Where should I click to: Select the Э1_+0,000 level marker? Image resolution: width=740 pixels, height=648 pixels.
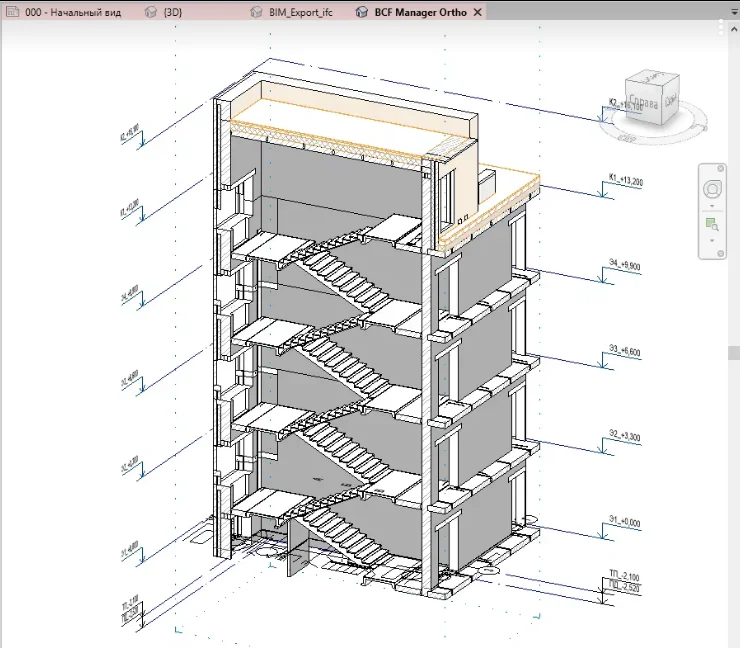click(x=624, y=522)
